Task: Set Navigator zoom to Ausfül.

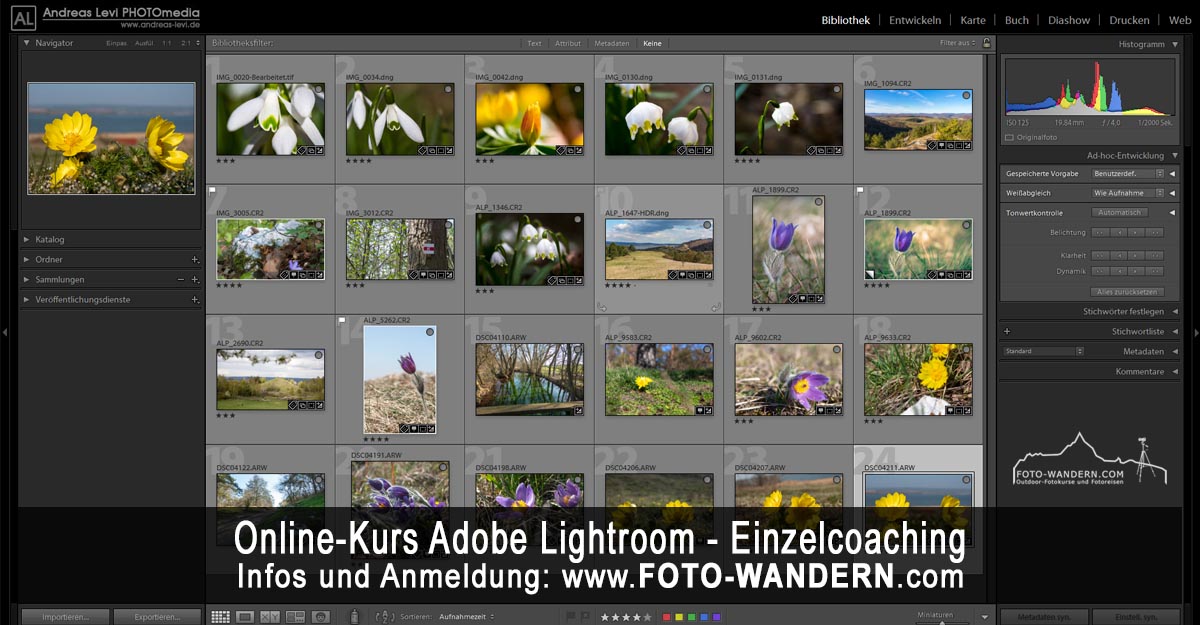Action: pyautogui.click(x=143, y=43)
